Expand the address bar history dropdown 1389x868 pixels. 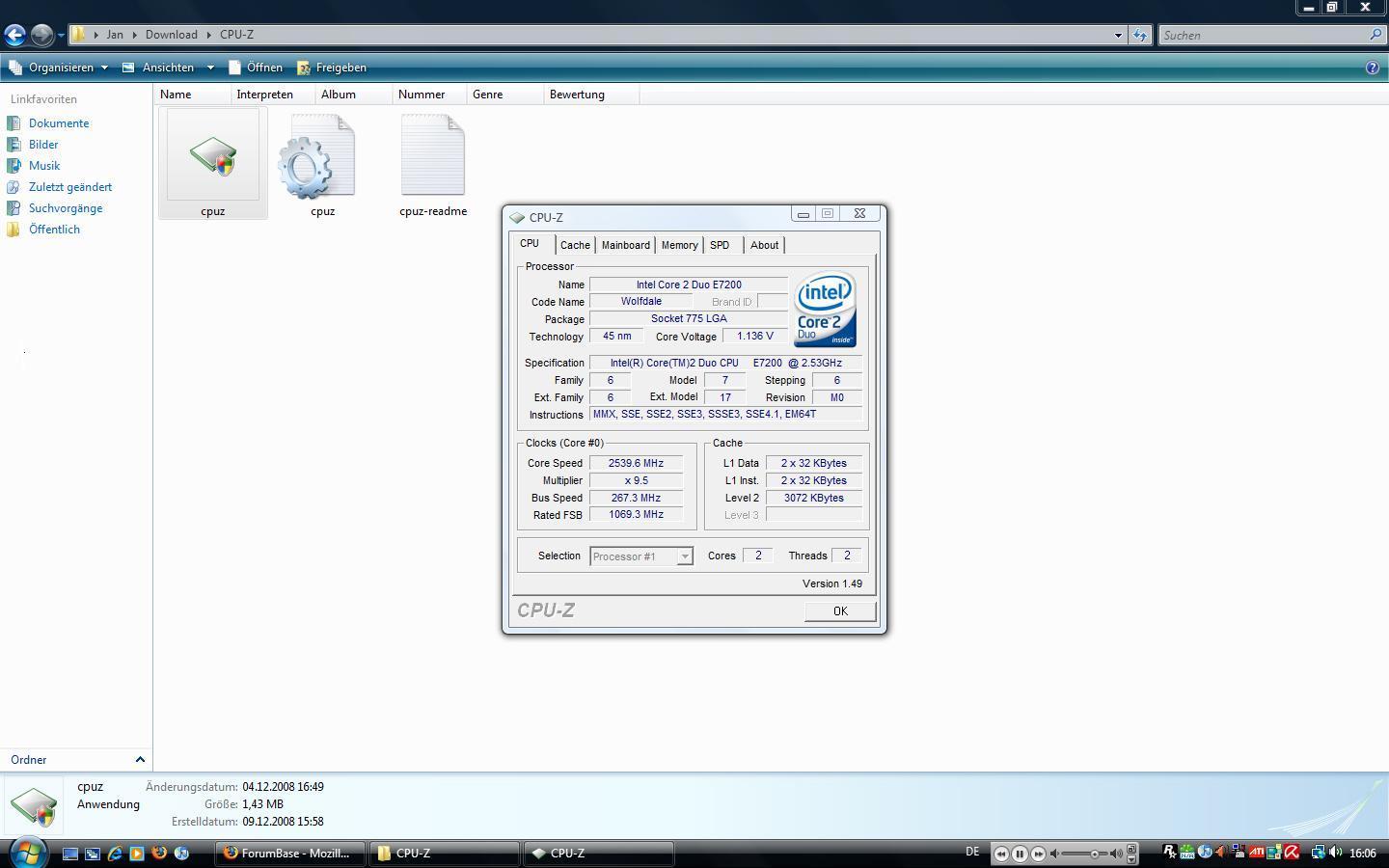pos(1118,35)
